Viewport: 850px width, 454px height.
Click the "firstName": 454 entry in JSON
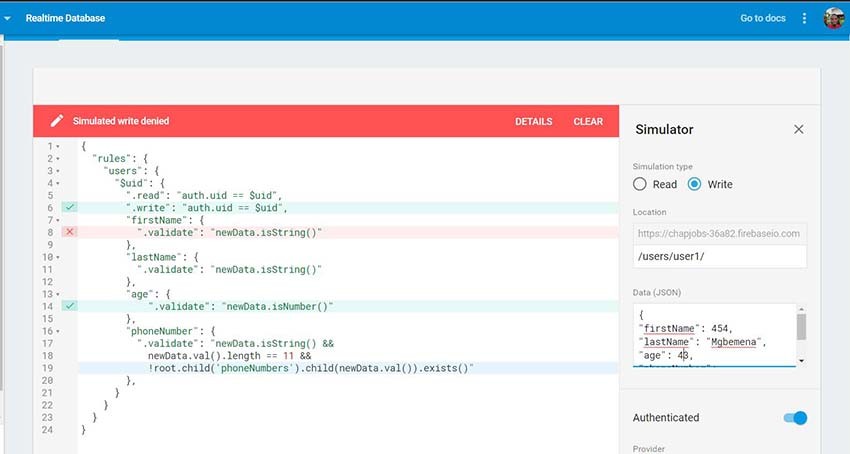[x=686, y=328]
